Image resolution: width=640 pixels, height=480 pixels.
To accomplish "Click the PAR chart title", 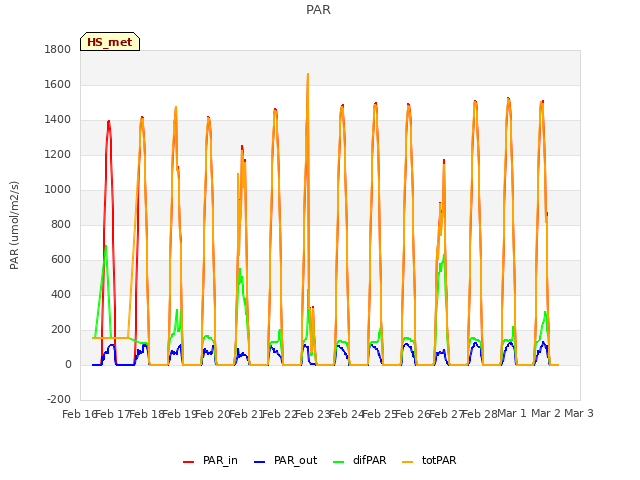I will click(x=318, y=9).
